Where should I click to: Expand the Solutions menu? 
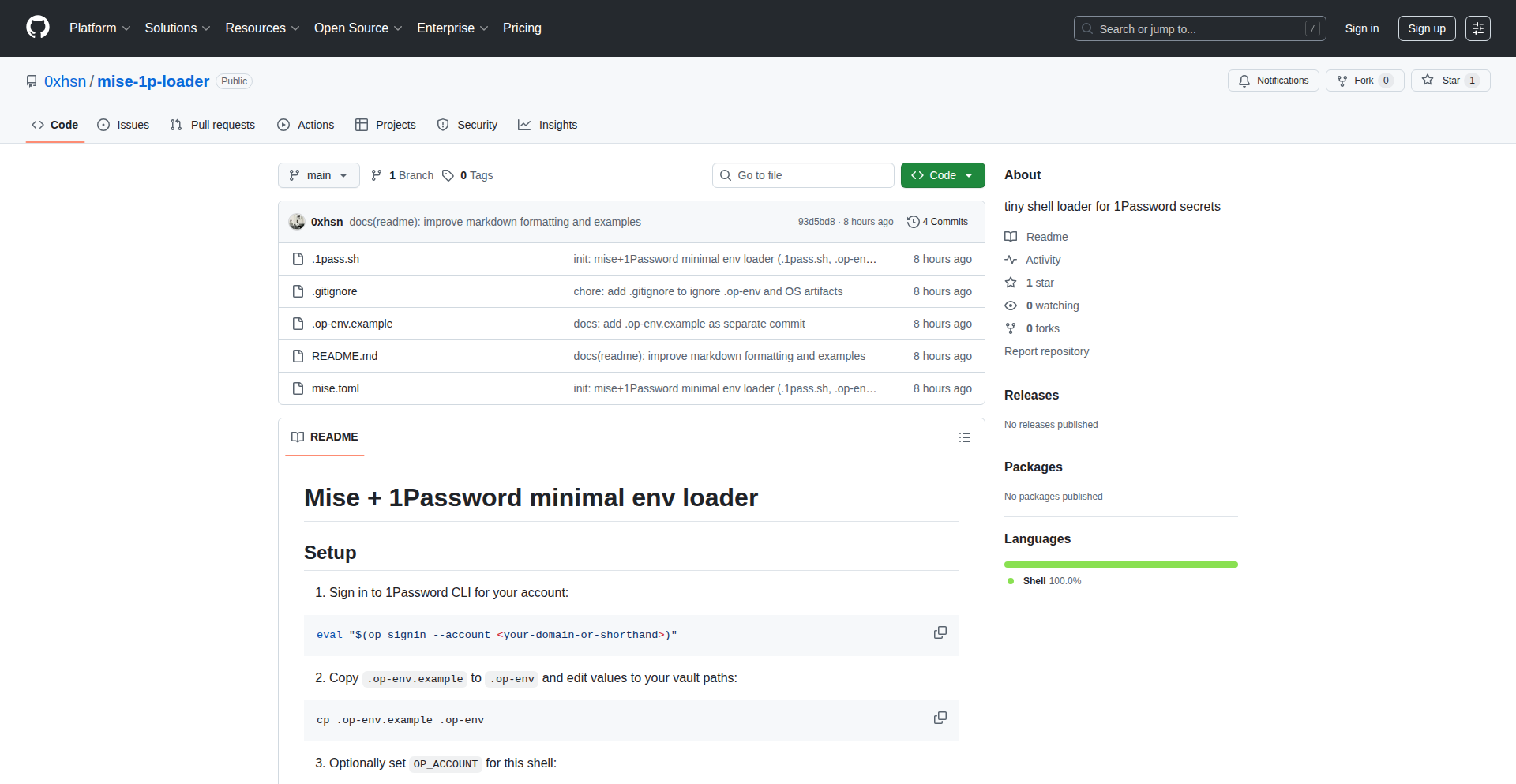point(178,28)
